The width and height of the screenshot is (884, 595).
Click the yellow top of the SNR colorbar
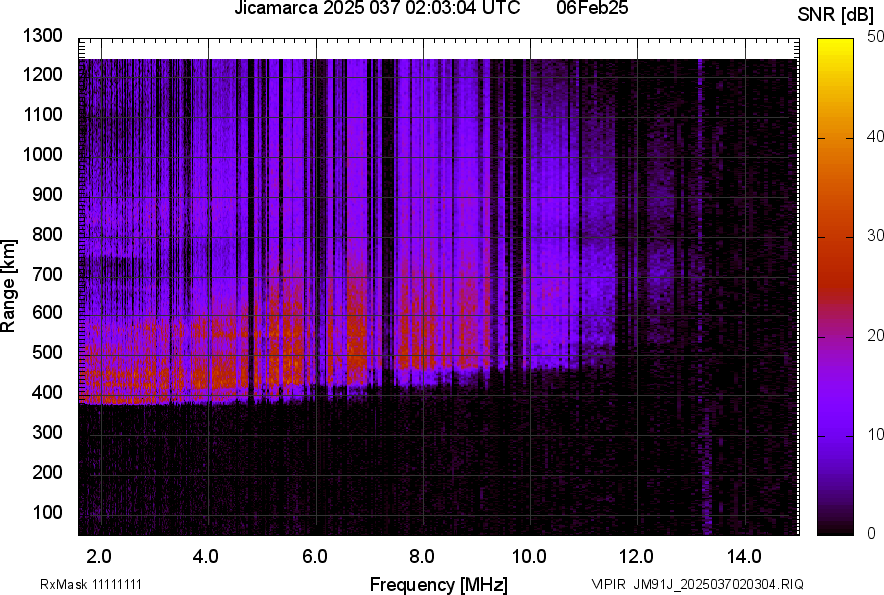pyautogui.click(x=836, y=47)
